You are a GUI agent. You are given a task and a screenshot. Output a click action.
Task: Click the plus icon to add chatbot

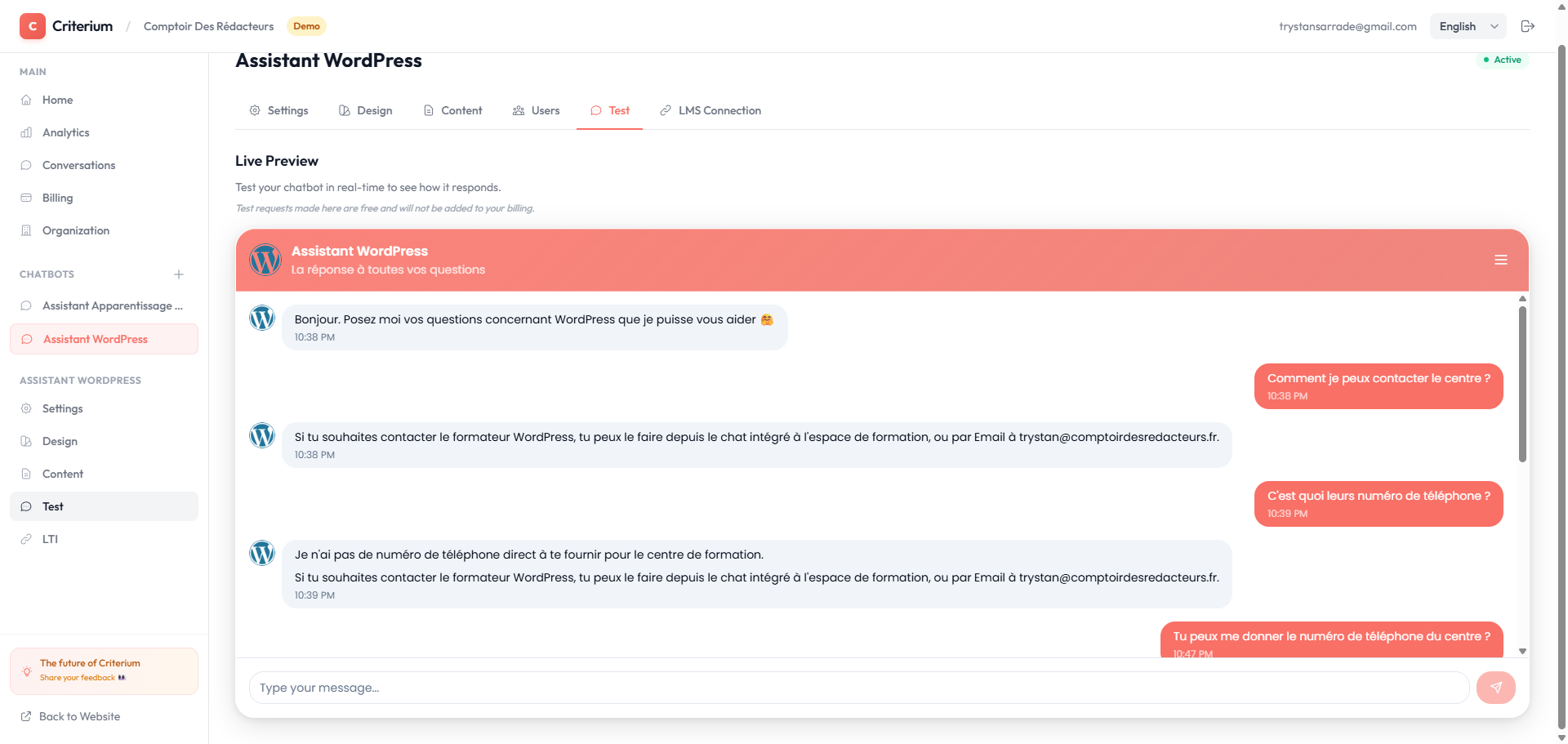coord(179,274)
